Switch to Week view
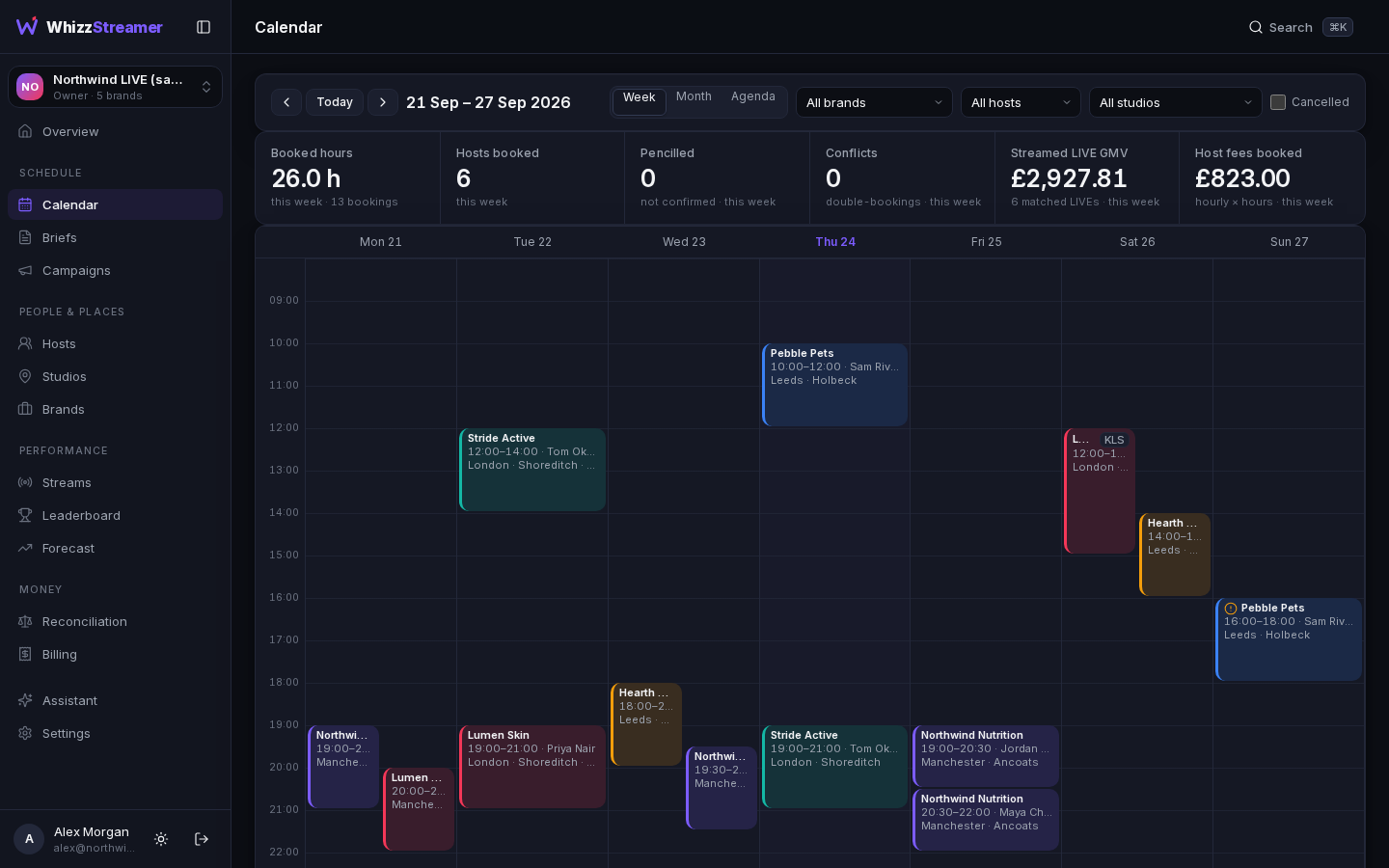Screen dimensions: 1389x868 coord(639,102)
